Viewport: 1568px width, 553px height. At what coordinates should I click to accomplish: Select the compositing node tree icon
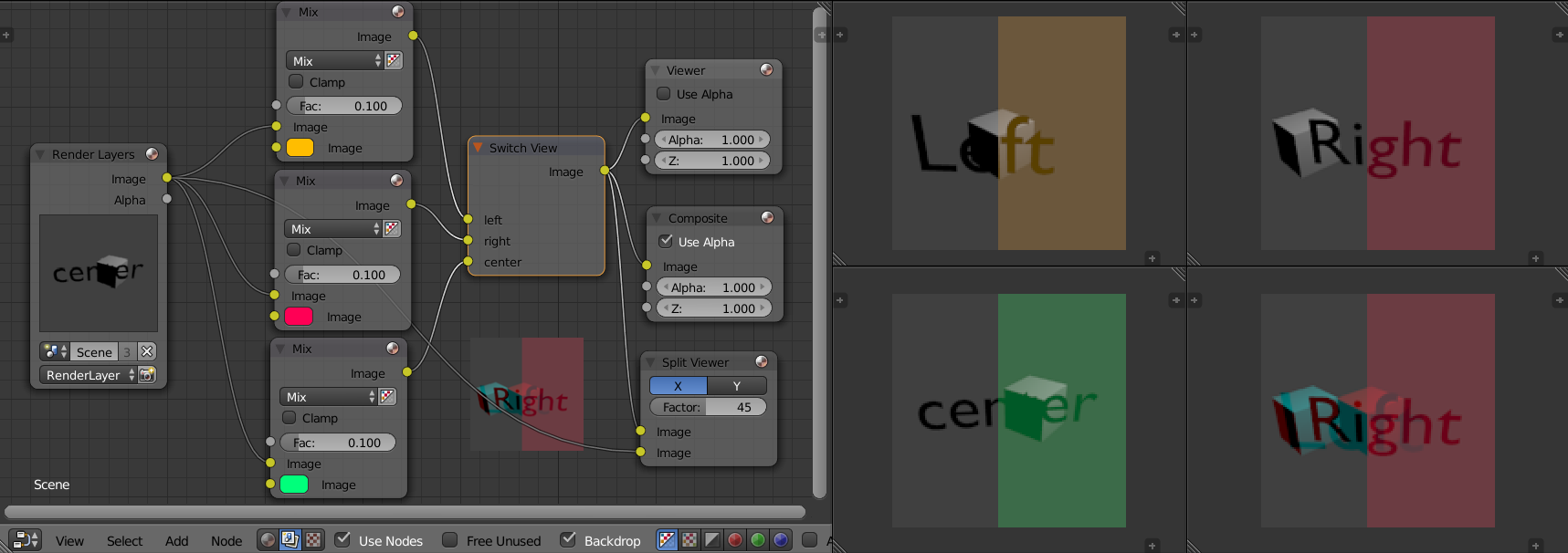(290, 540)
